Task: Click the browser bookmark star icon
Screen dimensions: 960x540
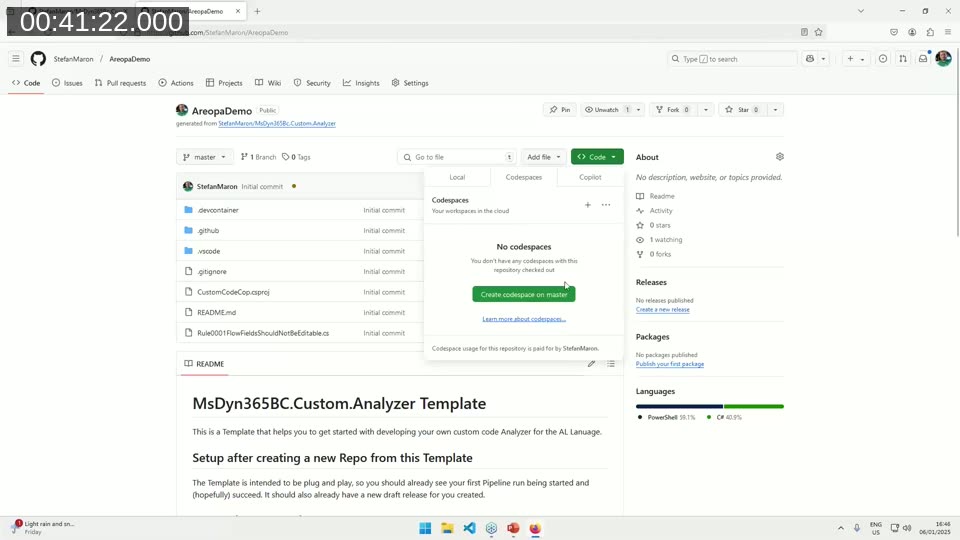Action: [x=819, y=32]
